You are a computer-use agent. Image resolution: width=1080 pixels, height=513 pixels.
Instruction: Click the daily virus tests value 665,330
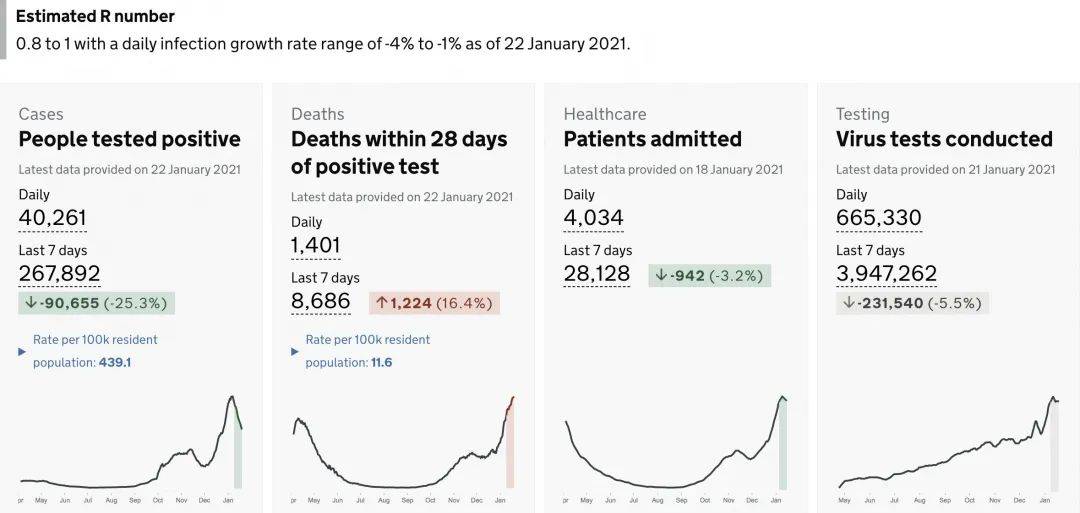point(879,218)
